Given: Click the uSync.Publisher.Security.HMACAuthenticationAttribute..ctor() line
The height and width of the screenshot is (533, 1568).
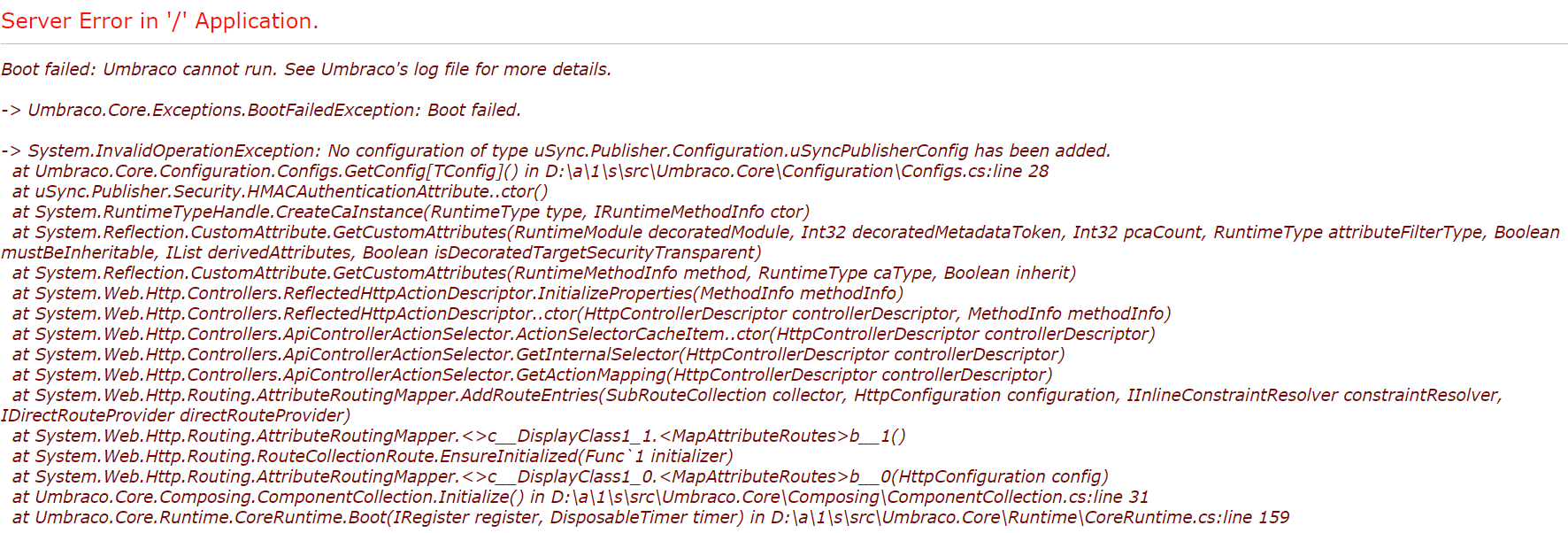Looking at the screenshot, I should (x=280, y=191).
